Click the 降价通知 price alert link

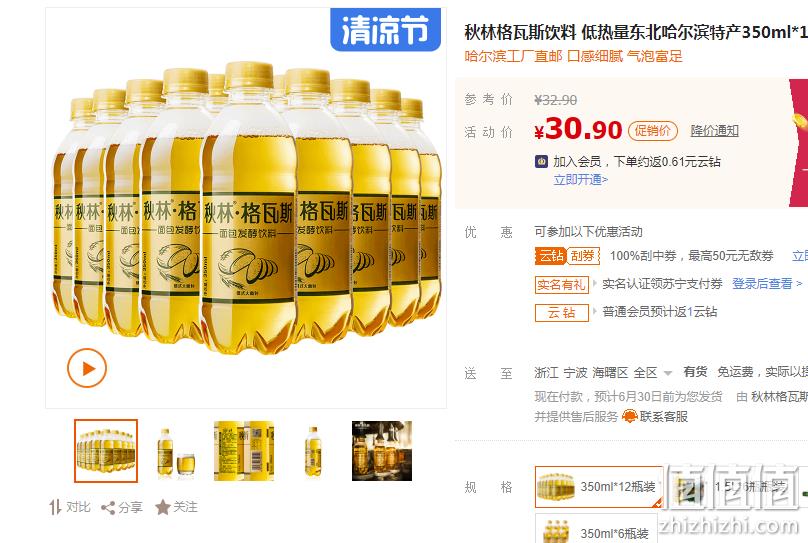click(x=715, y=131)
